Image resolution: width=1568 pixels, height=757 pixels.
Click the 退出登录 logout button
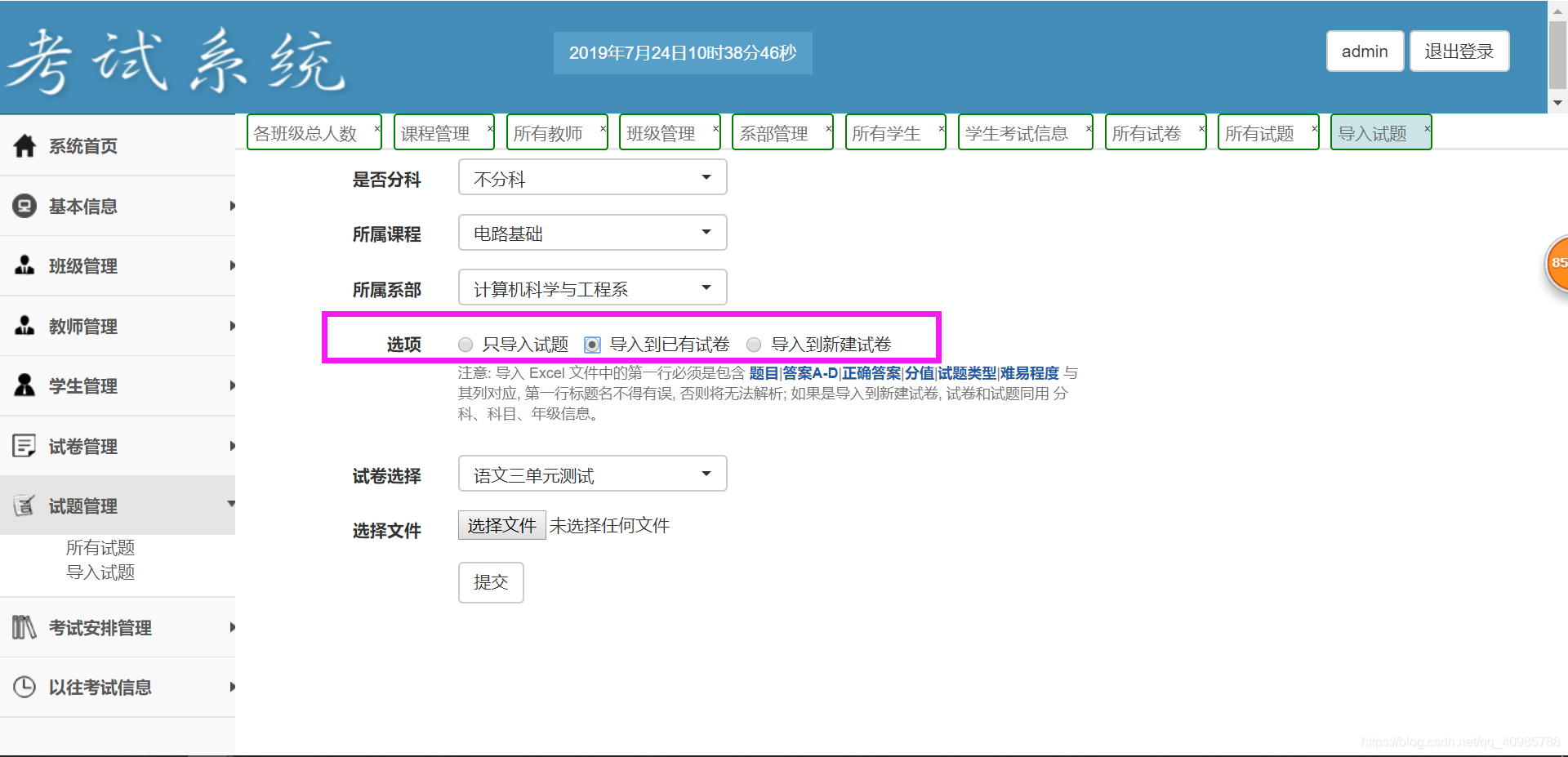(1459, 51)
